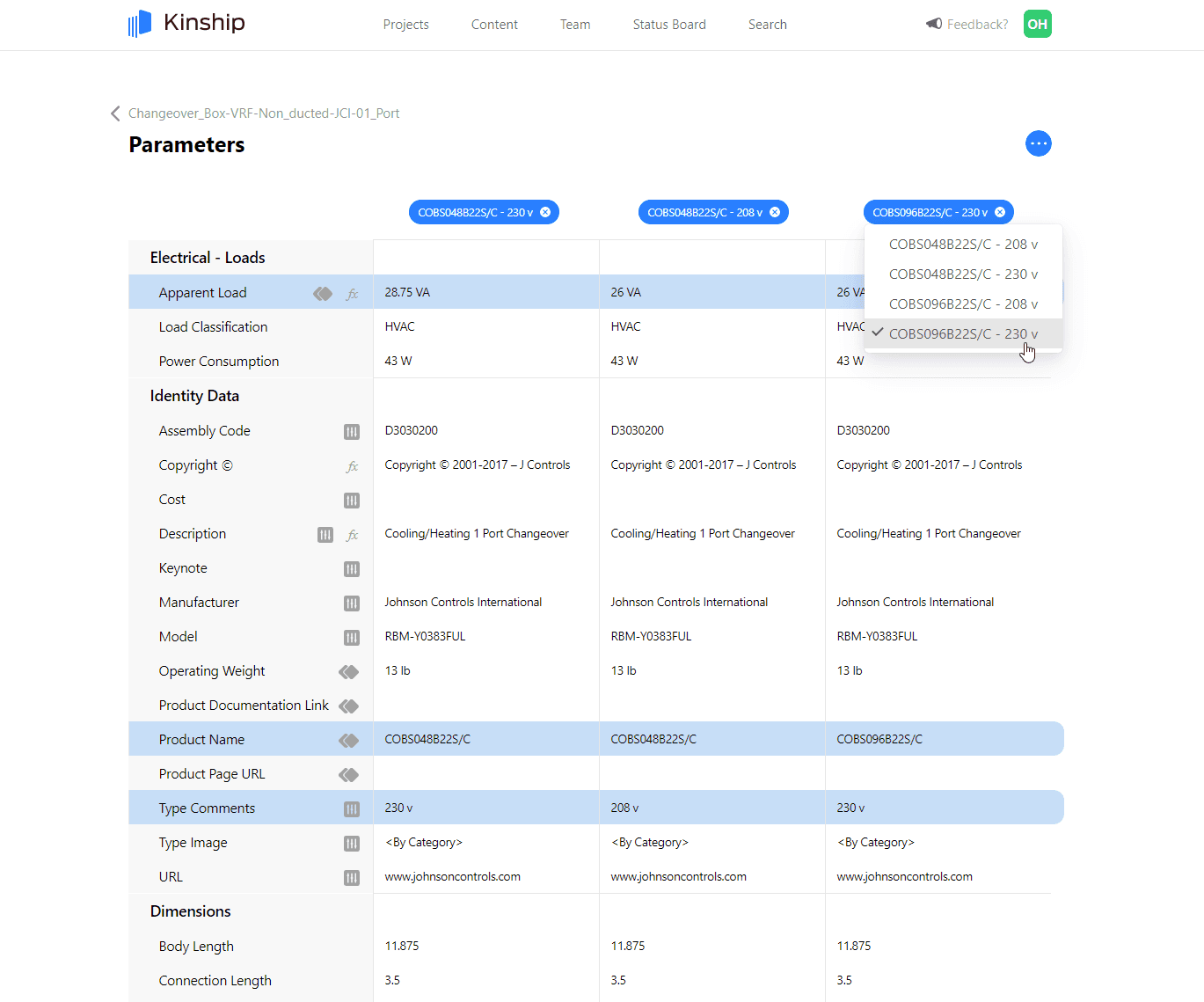Open the Projects navigation item
This screenshot has height=1002, width=1204.
(x=405, y=25)
